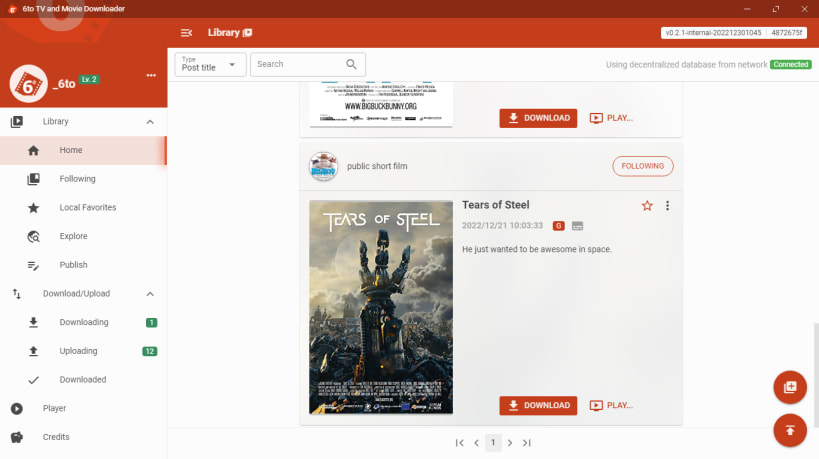This screenshot has height=459, width=819.
Task: Select page 1 in pagination
Action: pos(493,443)
